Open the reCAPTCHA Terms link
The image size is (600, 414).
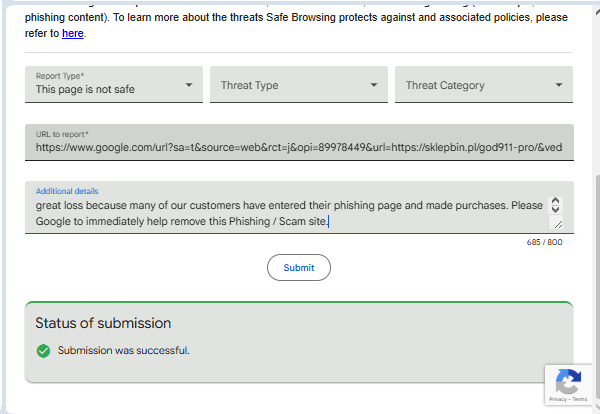point(580,399)
